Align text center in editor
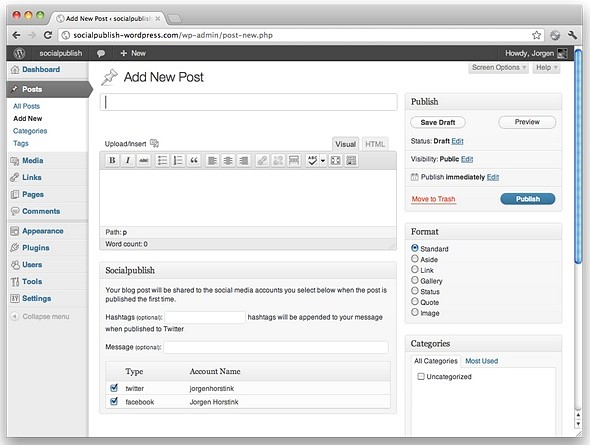Image resolution: width=590 pixels, height=445 pixels. pos(228,161)
